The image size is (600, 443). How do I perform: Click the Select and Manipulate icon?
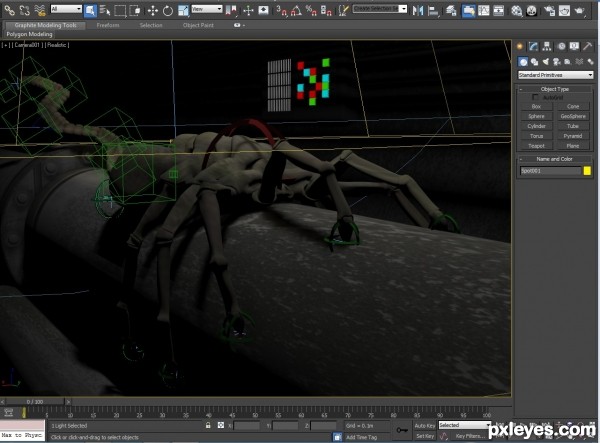coord(248,10)
